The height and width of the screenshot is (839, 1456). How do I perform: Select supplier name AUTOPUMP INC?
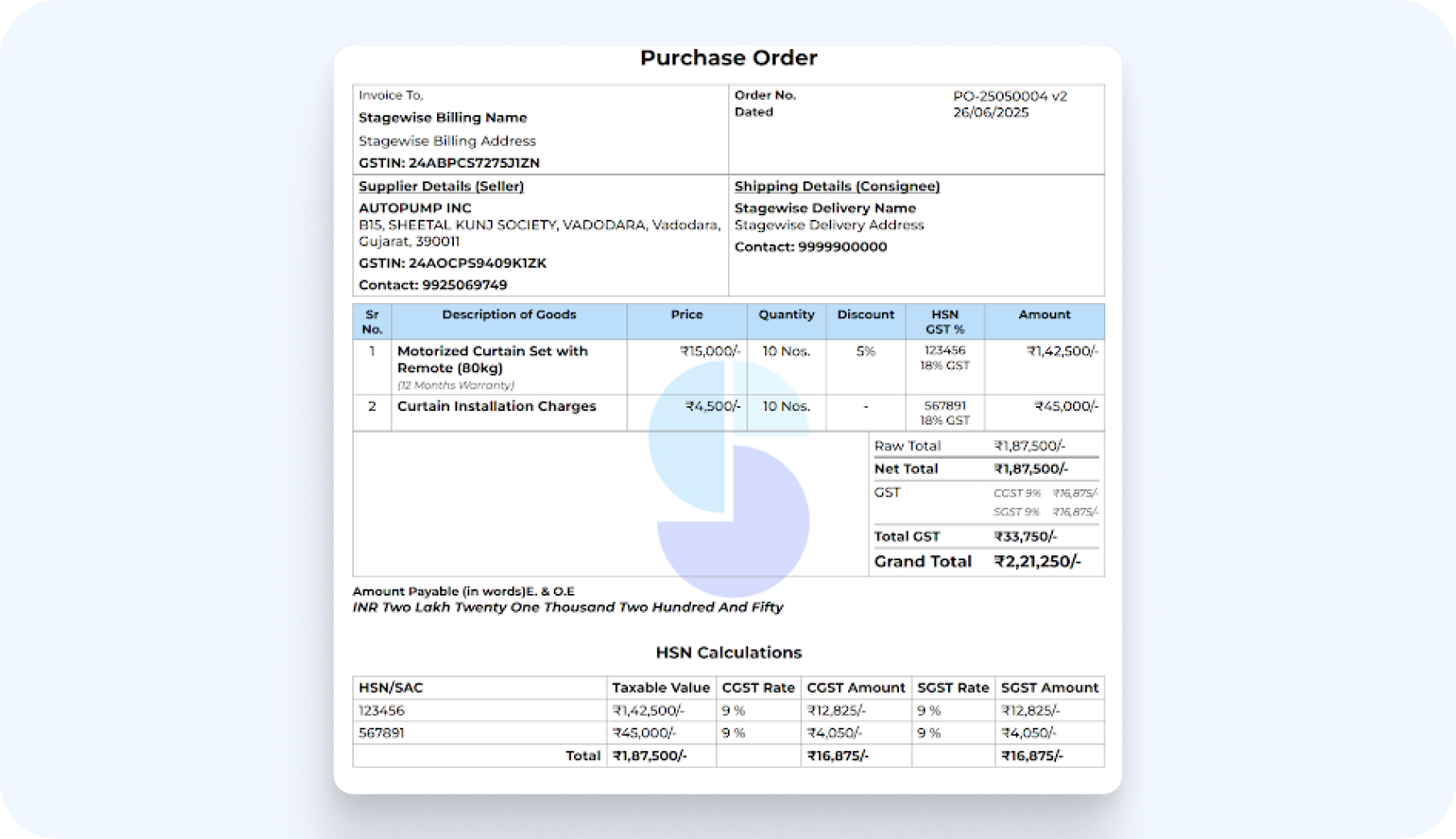click(414, 208)
